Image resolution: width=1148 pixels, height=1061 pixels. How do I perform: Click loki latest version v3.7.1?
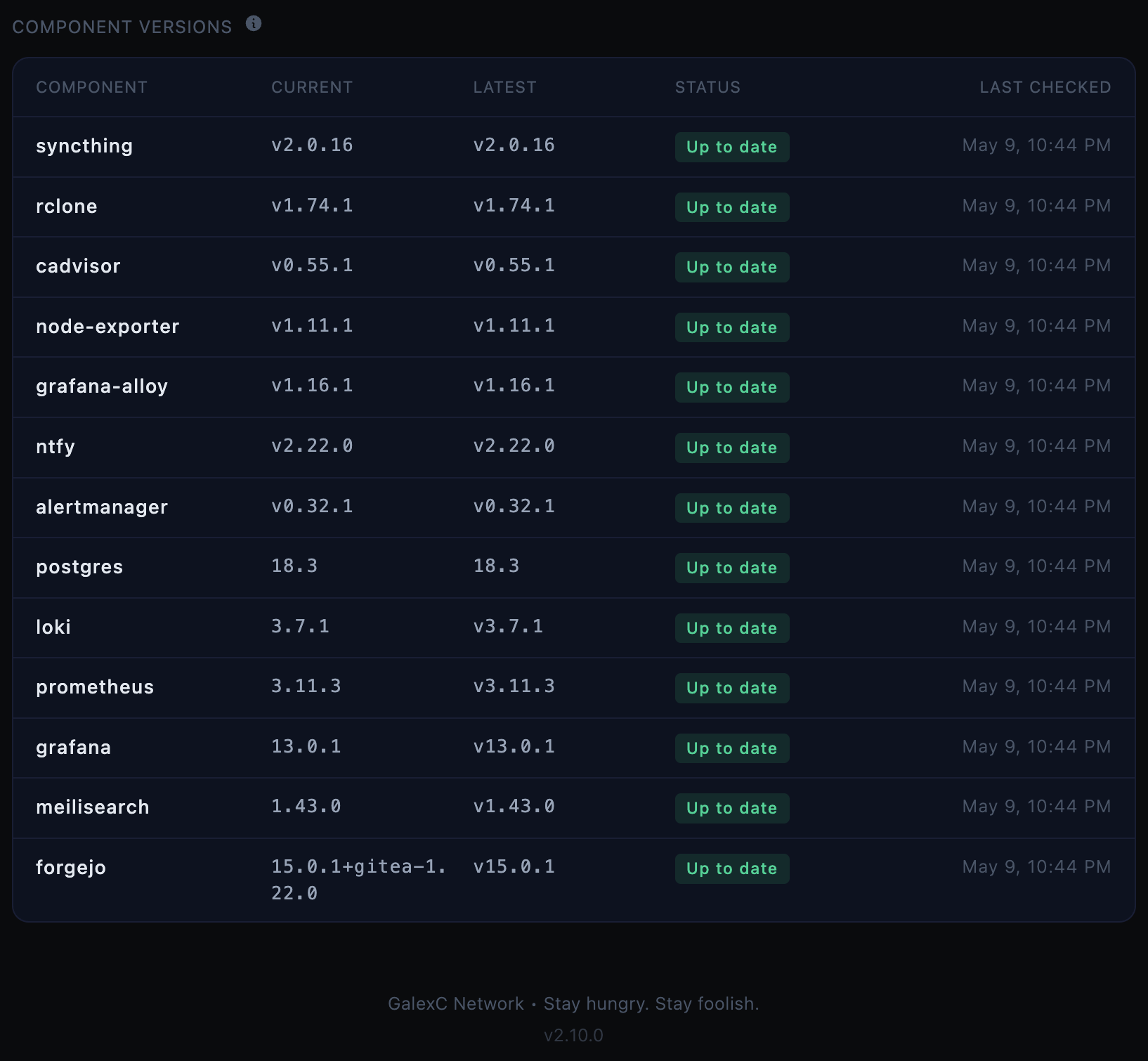click(508, 627)
